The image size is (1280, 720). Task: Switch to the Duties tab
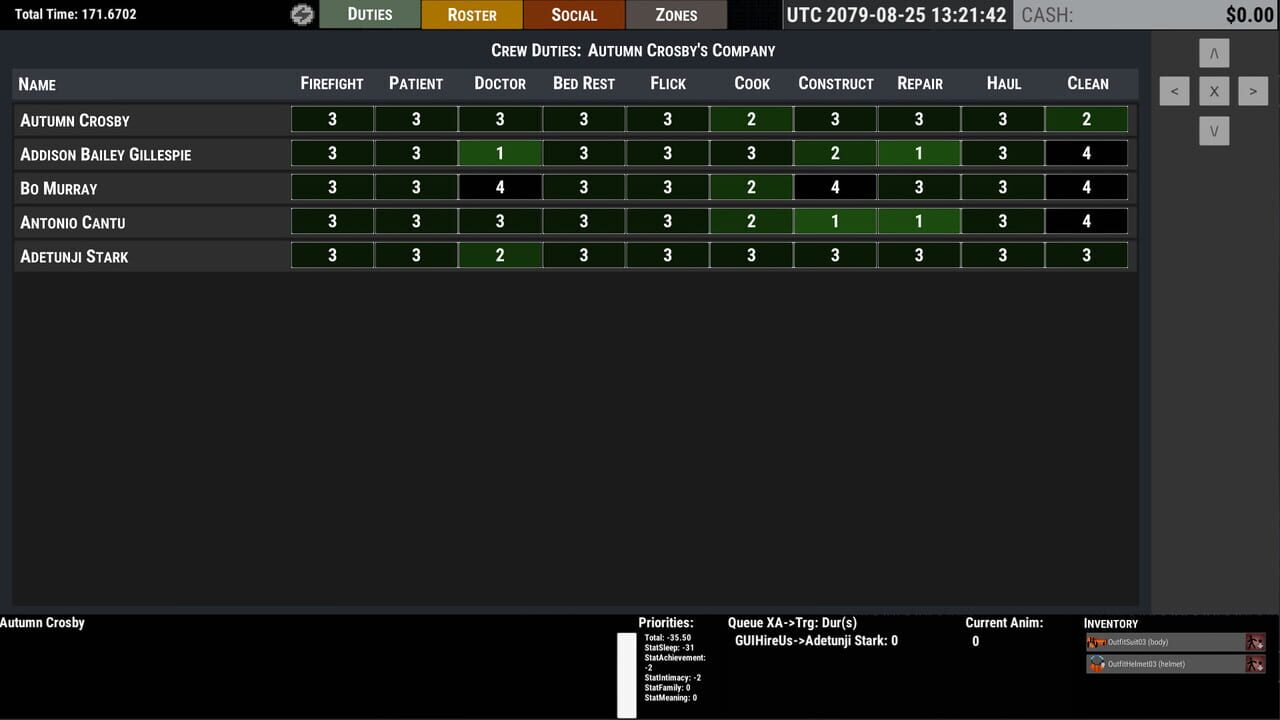[x=371, y=14]
